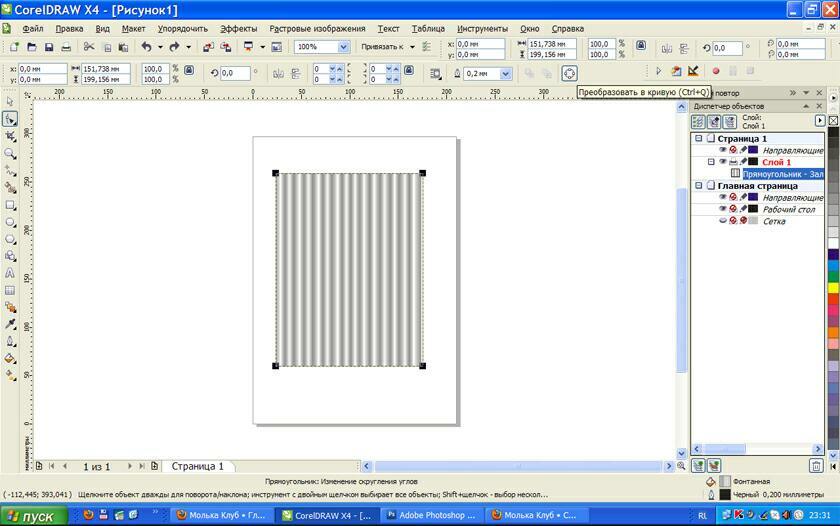Open the Упорядочить menu
The image size is (840, 526).
[182, 29]
